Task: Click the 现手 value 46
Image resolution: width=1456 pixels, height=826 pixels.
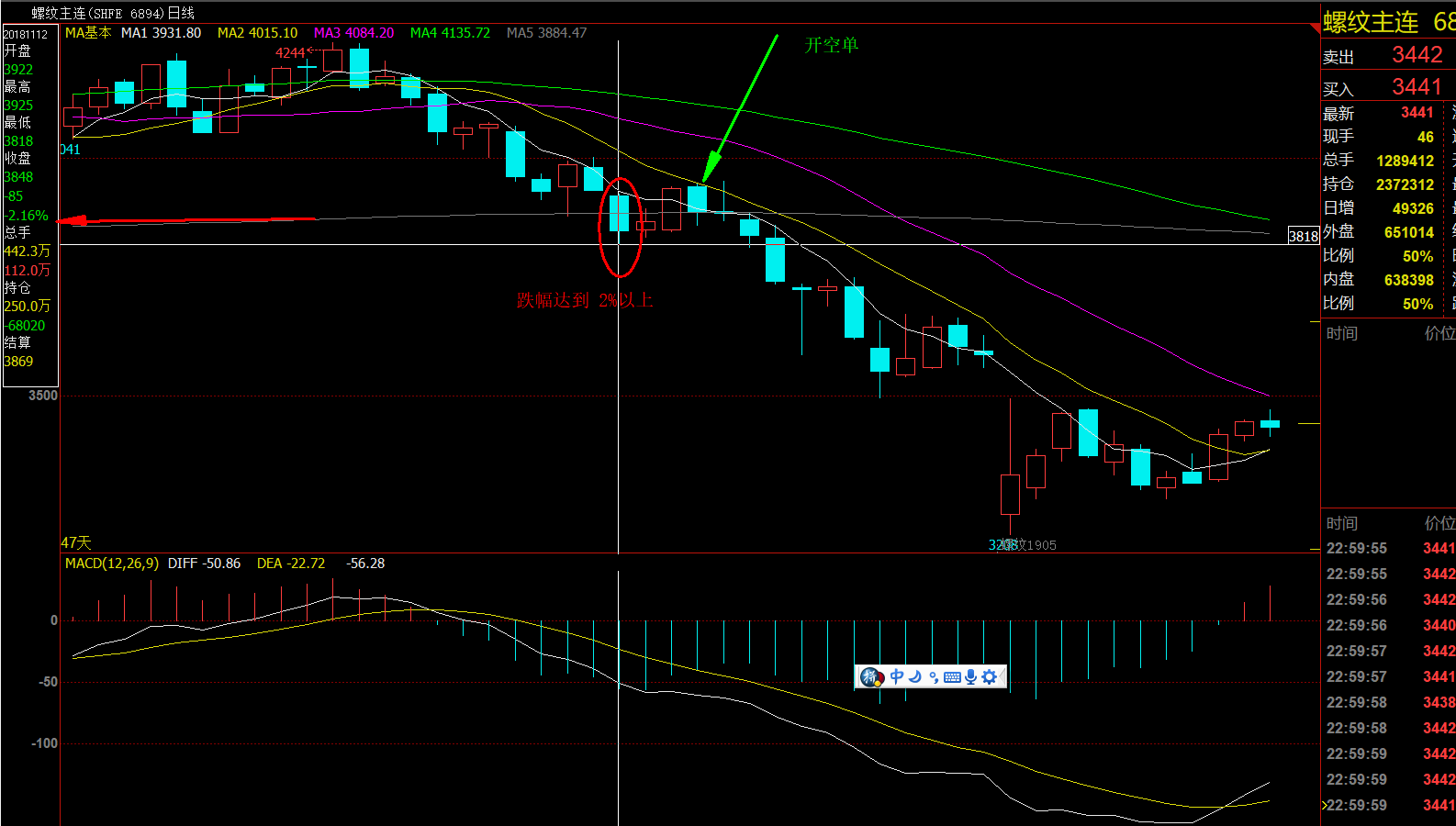Action: tap(1426, 137)
